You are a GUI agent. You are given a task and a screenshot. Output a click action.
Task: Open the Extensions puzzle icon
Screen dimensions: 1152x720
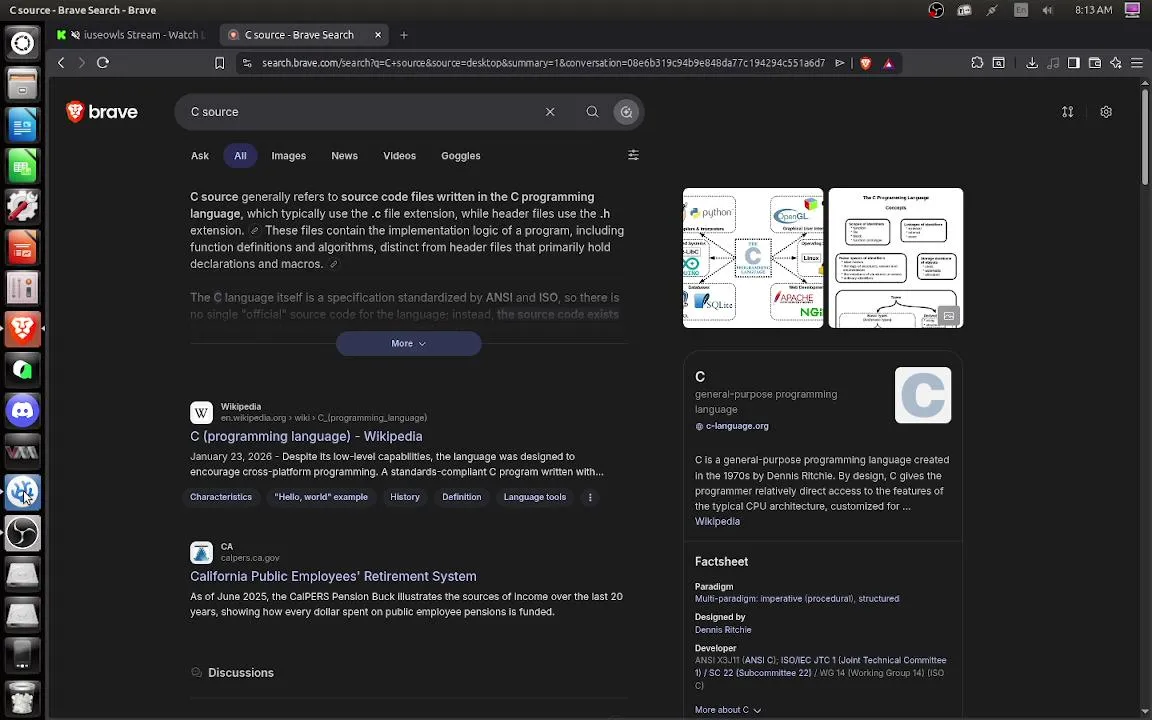(976, 63)
